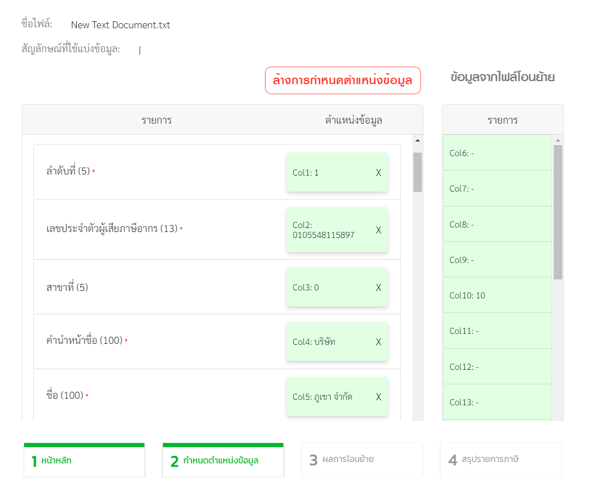
Task: Select the Col13: - item
Action: pyautogui.click(x=497, y=402)
